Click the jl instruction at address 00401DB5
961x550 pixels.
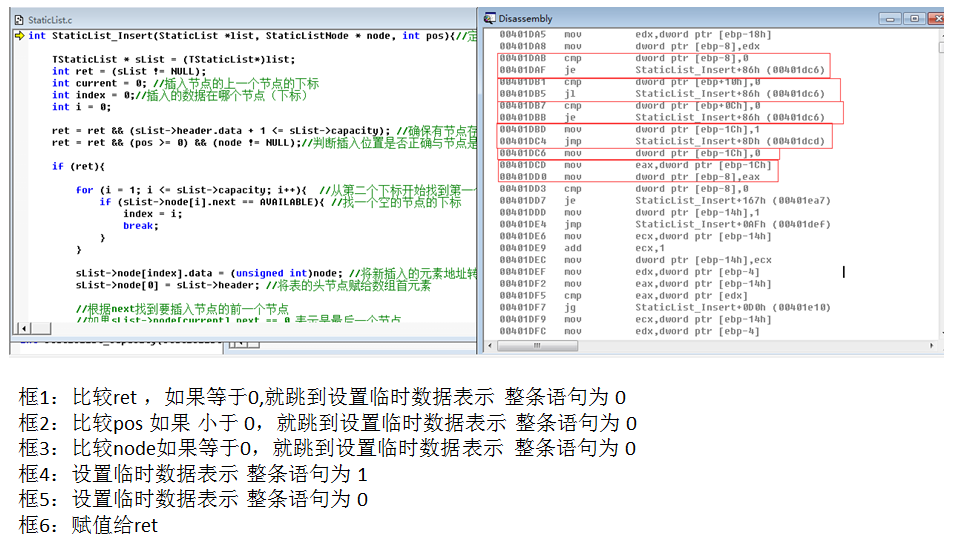(662, 94)
